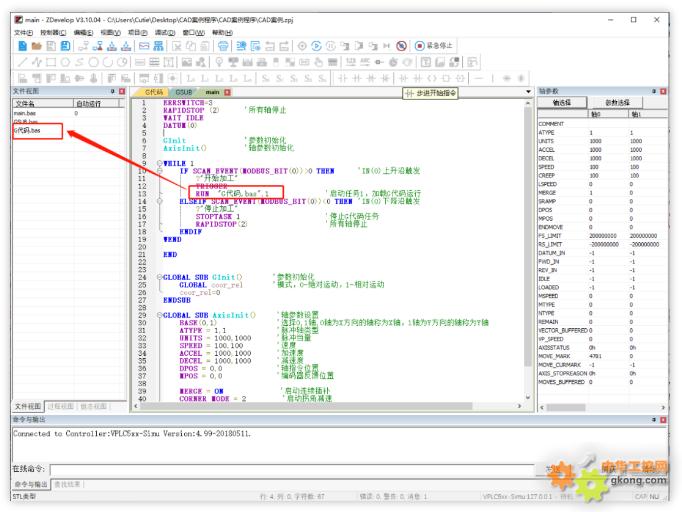This screenshot has width=682, height=512.
Task: Open the 帮助(H) menu
Action: point(222,33)
